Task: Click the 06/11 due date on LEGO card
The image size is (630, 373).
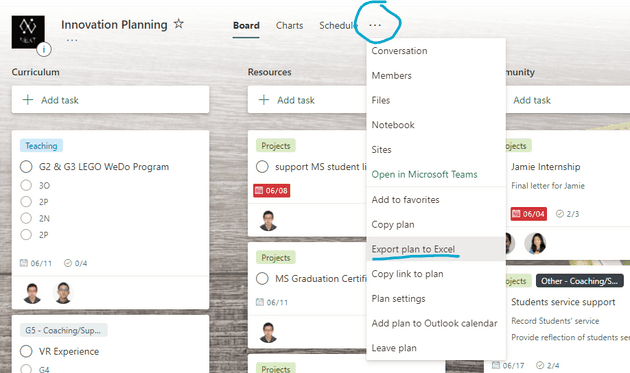Action: [36, 263]
